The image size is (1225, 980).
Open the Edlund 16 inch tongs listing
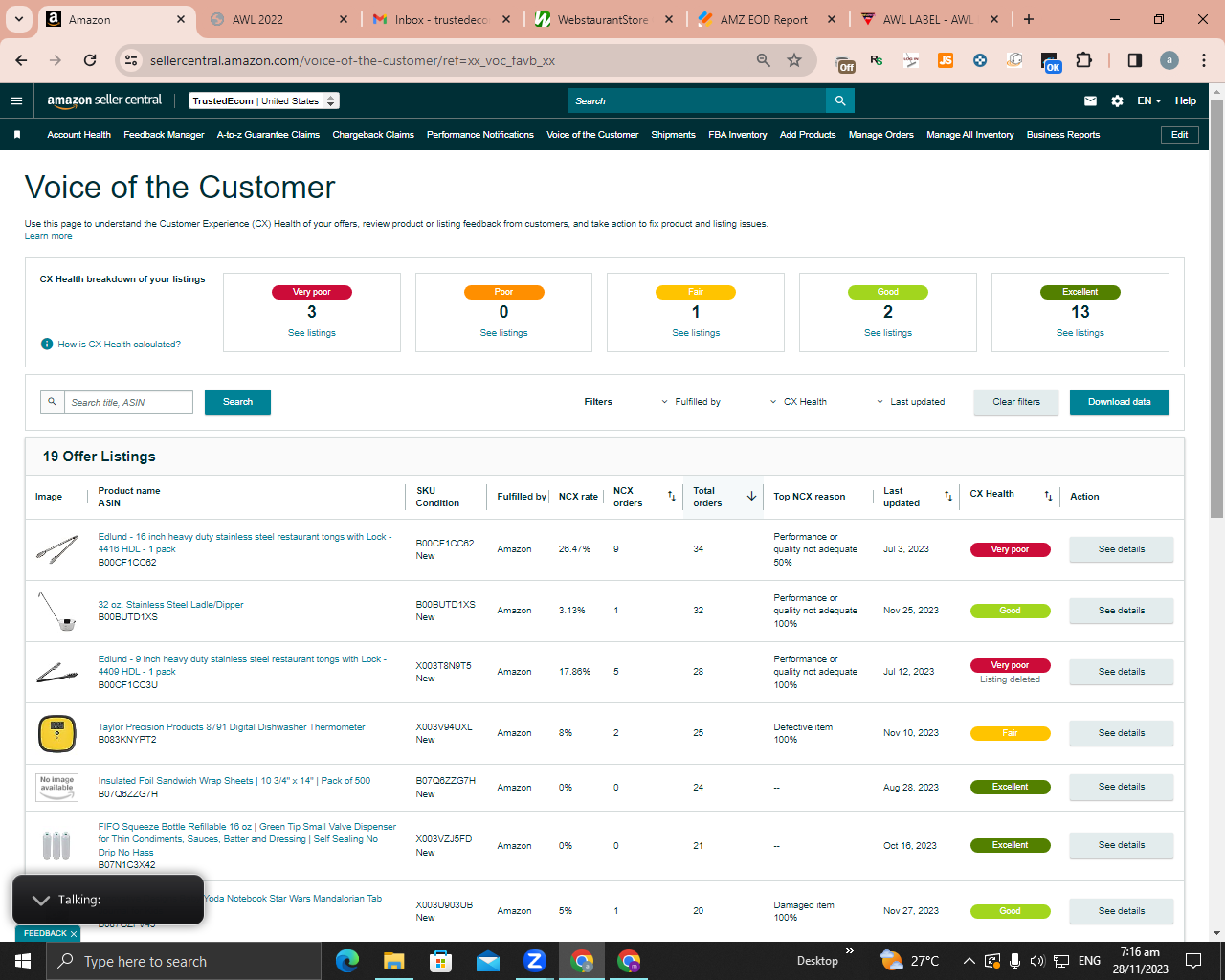[x=245, y=543]
